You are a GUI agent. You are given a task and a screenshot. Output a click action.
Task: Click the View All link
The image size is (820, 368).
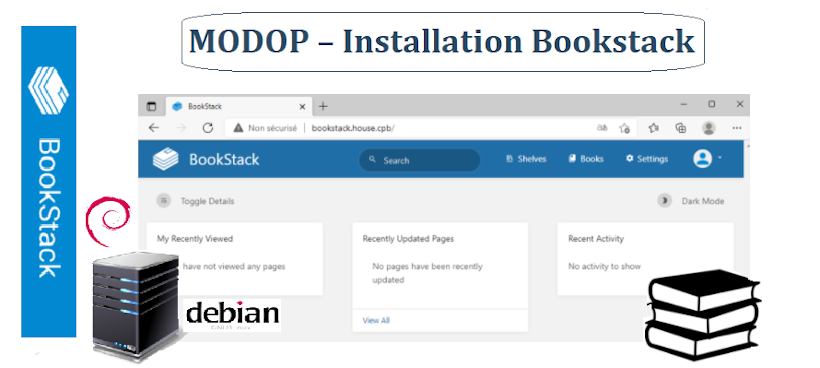[376, 320]
